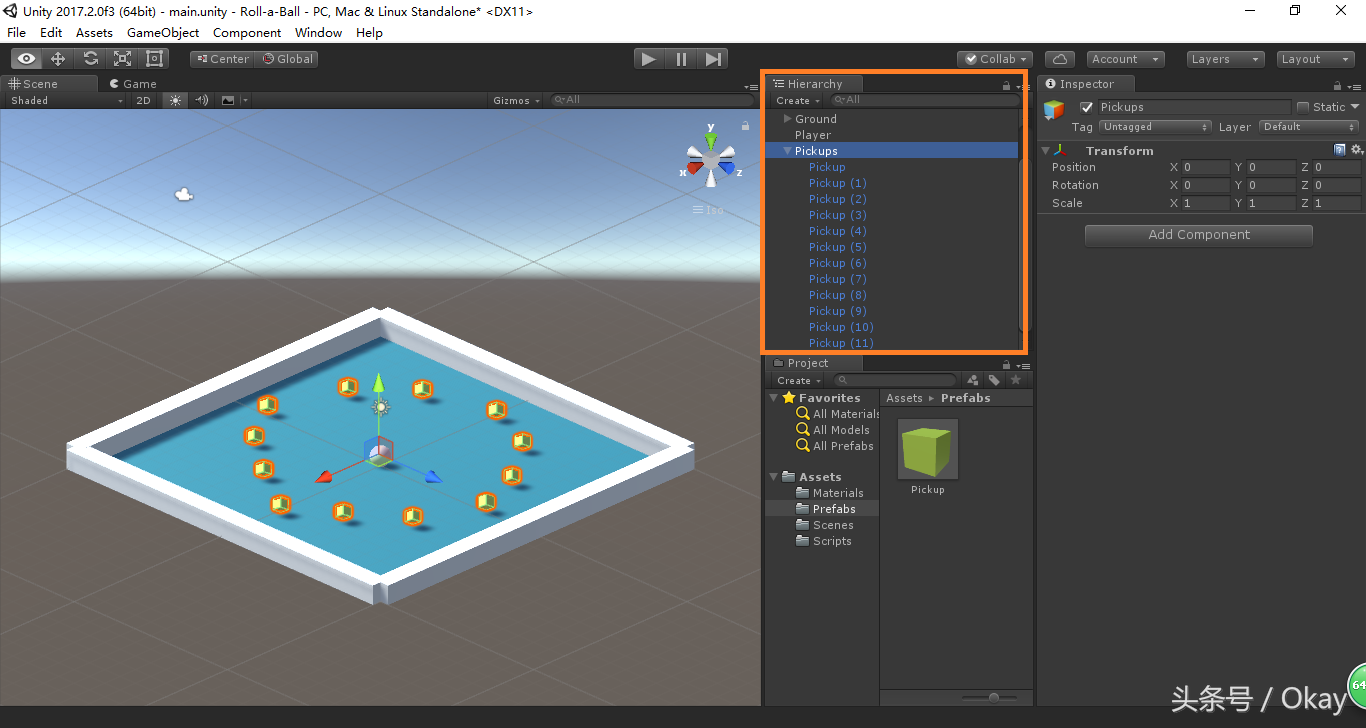This screenshot has width=1366, height=728.
Task: Open the File menu
Action: click(17, 32)
